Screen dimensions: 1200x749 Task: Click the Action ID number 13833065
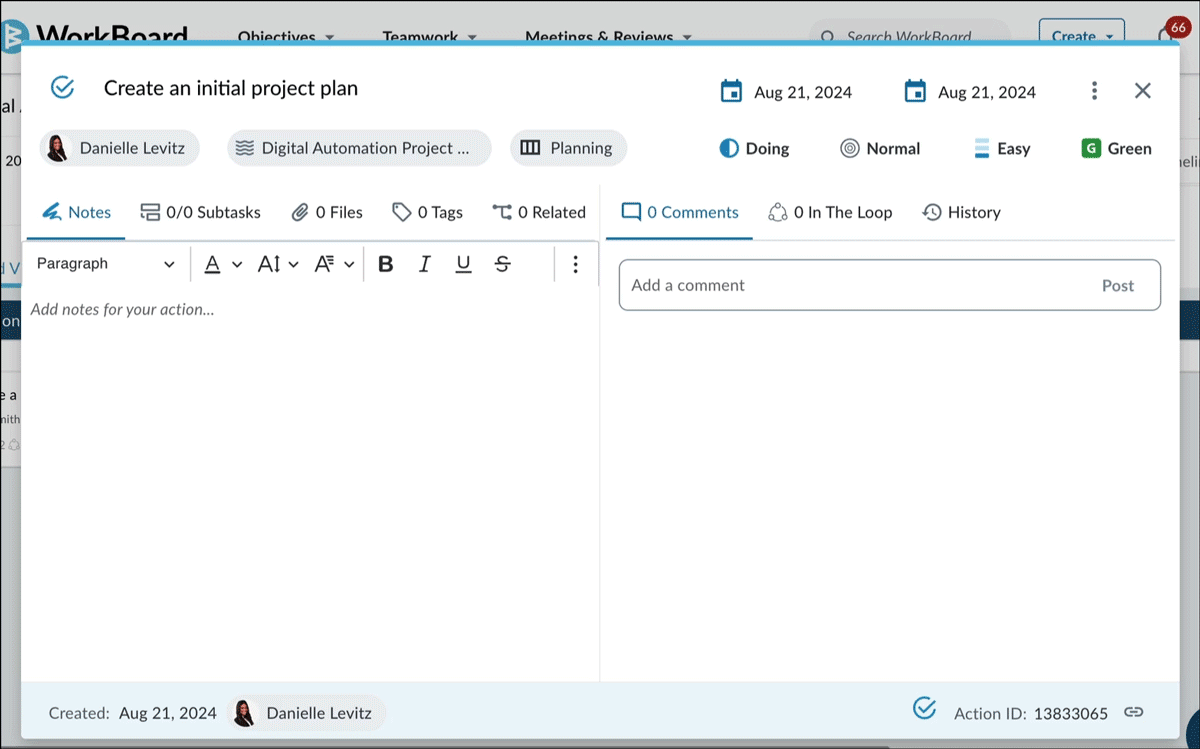pyautogui.click(x=1070, y=713)
